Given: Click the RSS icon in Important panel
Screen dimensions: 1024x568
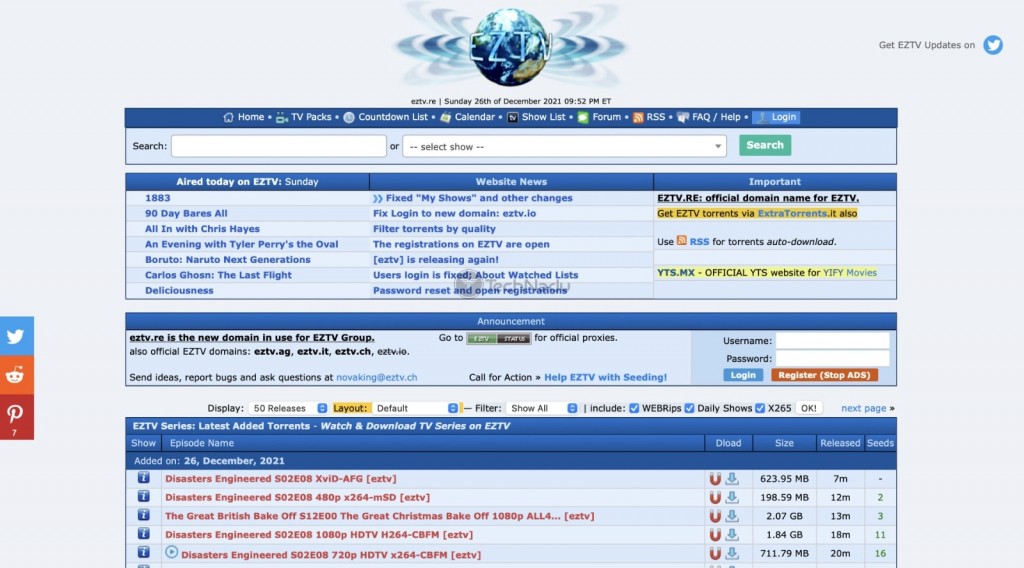Looking at the screenshot, I should [682, 241].
